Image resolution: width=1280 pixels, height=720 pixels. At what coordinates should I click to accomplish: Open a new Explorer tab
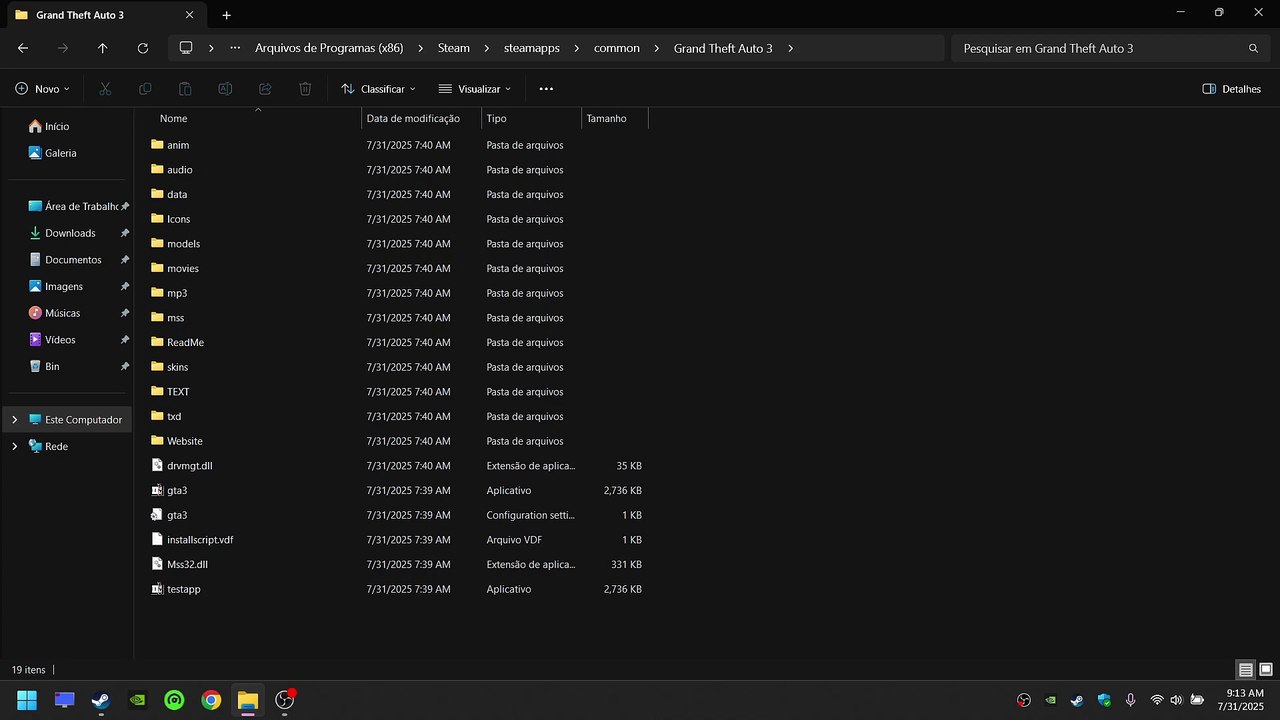(x=227, y=15)
